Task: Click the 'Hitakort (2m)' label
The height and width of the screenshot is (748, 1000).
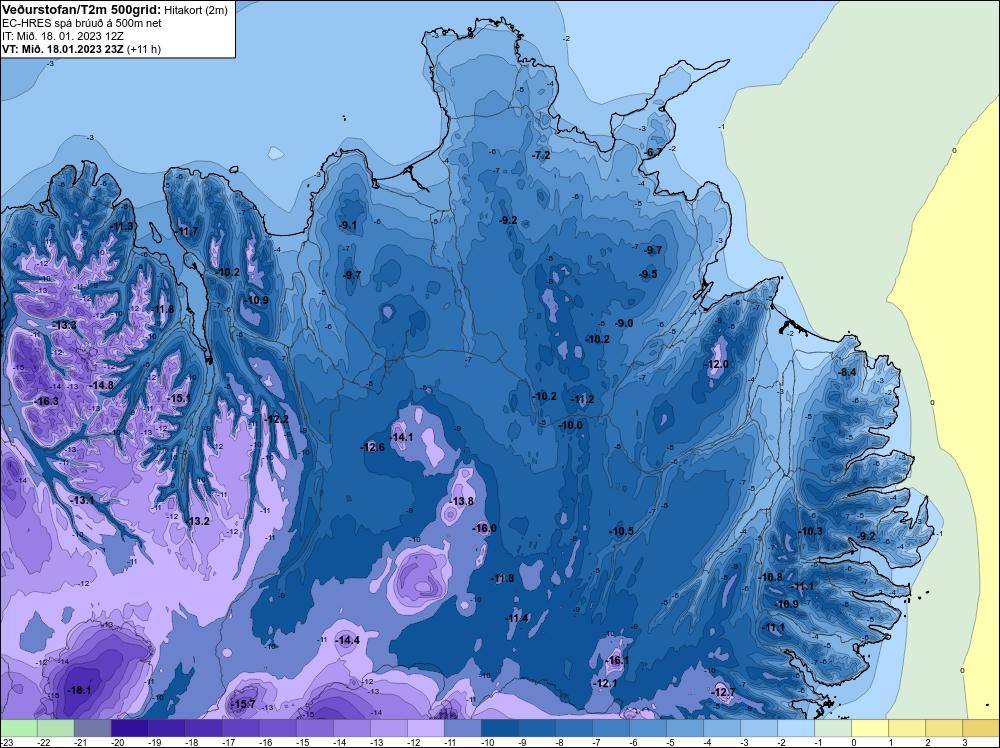Action: click(196, 10)
